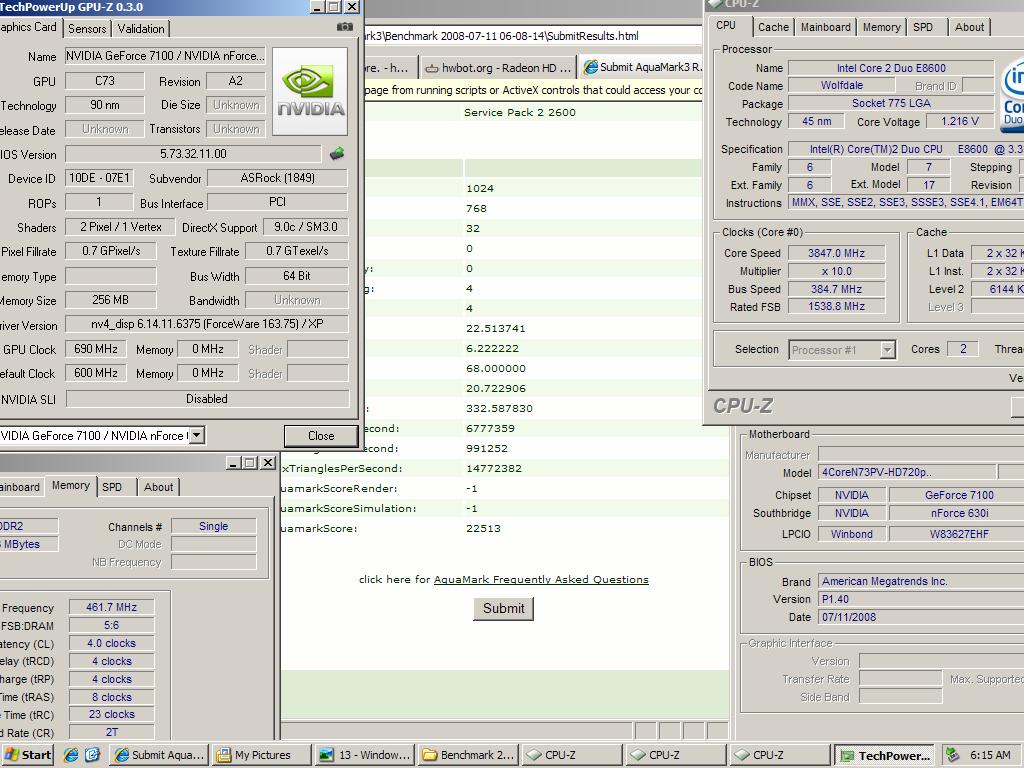Expand GPU selection dropdown in GPU-Z

click(197, 435)
